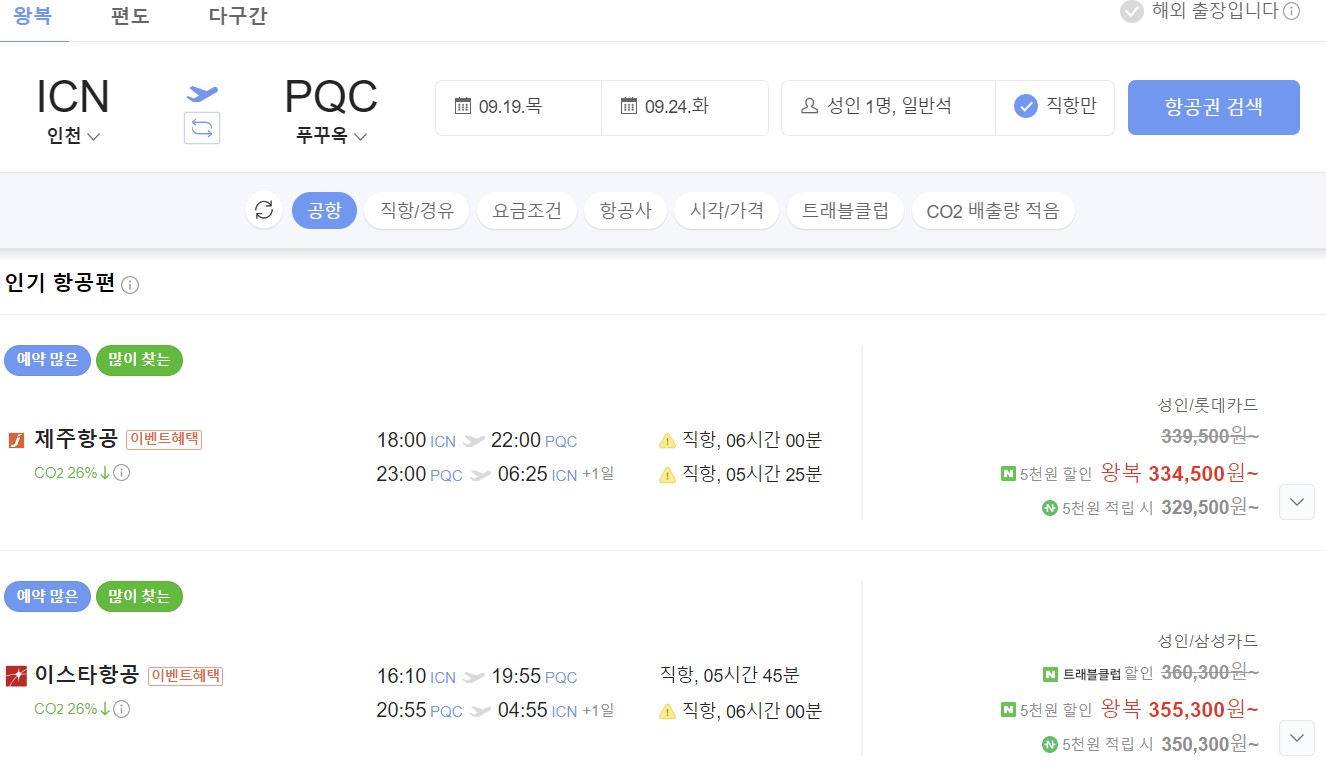The height and width of the screenshot is (770, 1326).
Task: Switch to the 편도 tab
Action: point(129,15)
